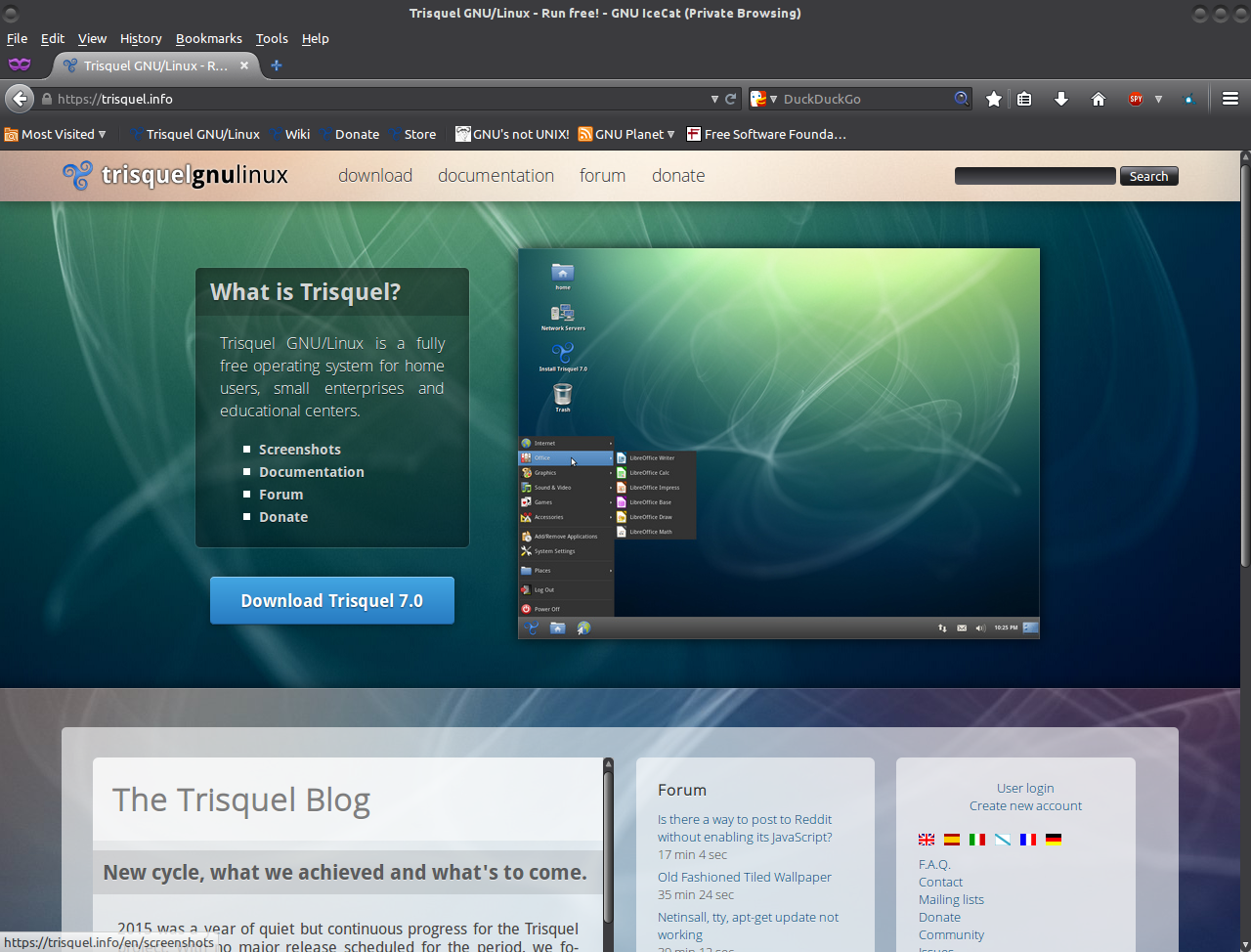Open the Store bookmark
The image size is (1251, 952).
(413, 134)
